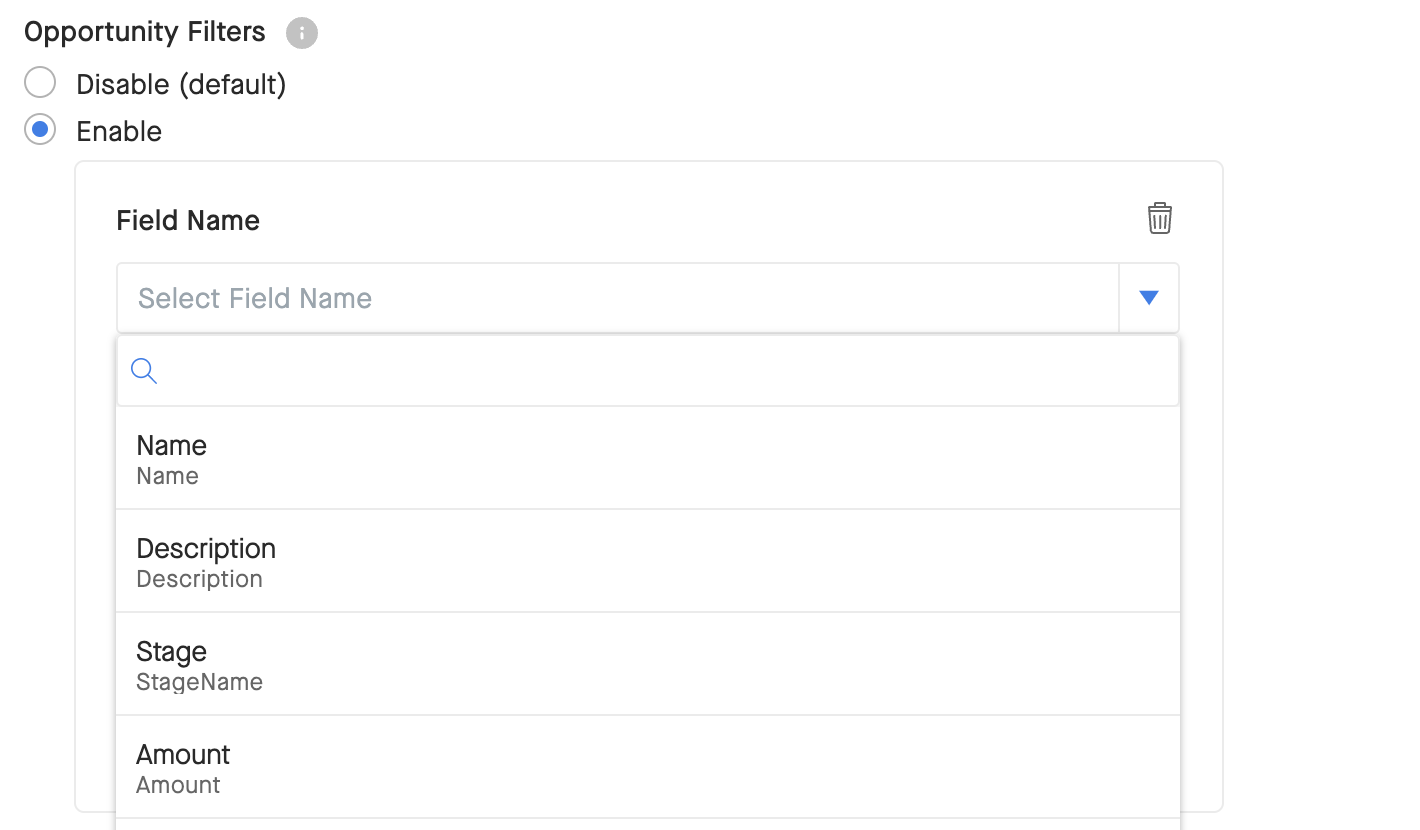Click the info icon beside Opportunity Filters
The width and height of the screenshot is (1420, 830).
click(x=302, y=33)
